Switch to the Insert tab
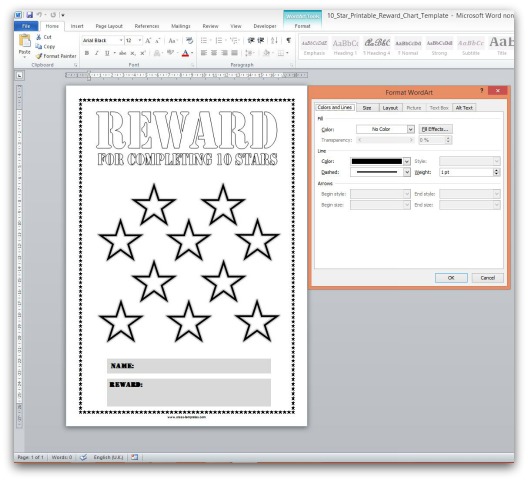528x481 pixels. [77, 26]
